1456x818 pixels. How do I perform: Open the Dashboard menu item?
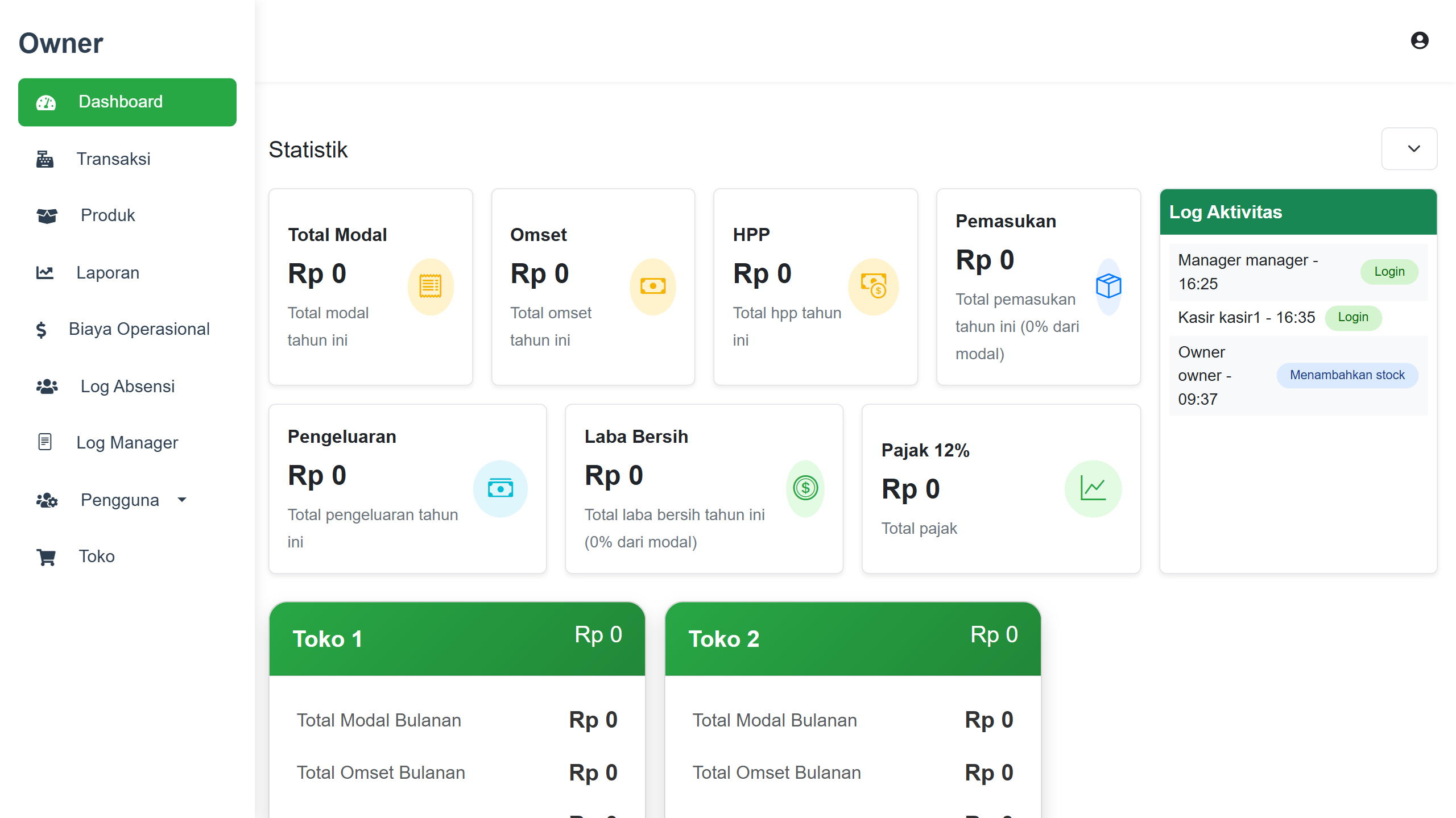(x=127, y=102)
